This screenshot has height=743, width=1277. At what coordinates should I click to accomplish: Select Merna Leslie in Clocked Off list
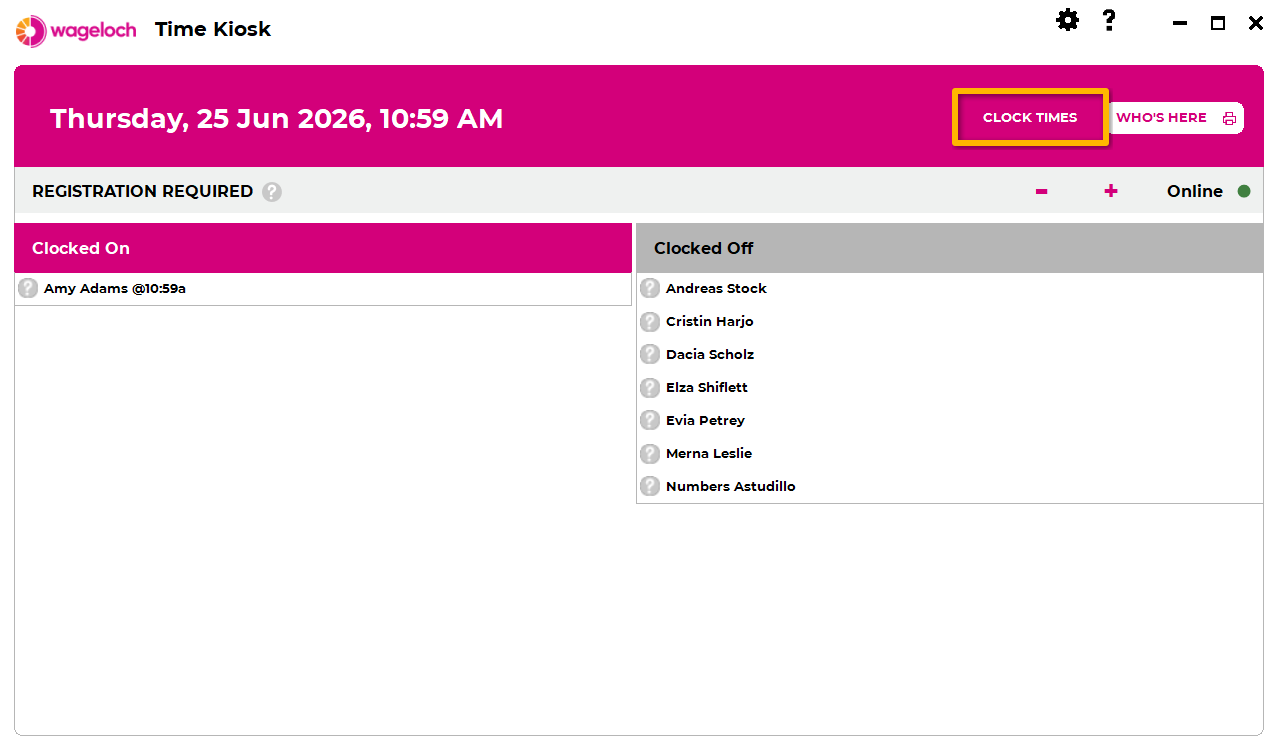click(950, 453)
